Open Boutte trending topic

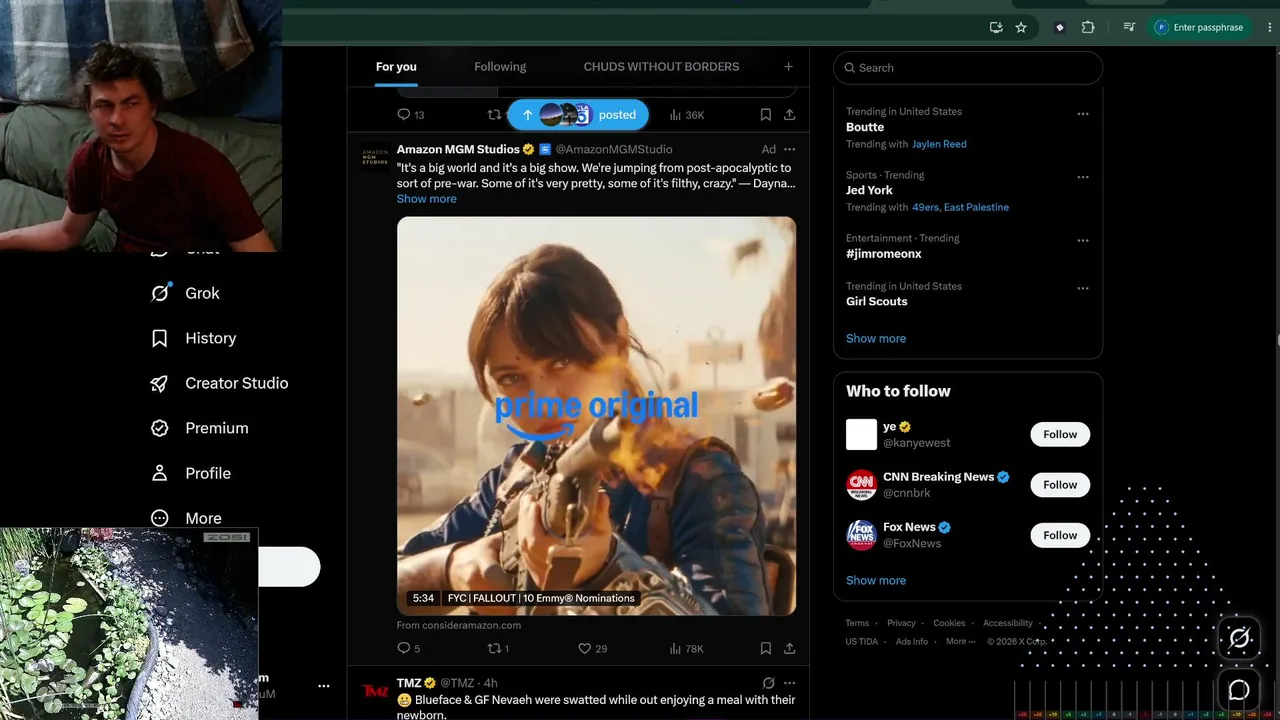click(865, 127)
